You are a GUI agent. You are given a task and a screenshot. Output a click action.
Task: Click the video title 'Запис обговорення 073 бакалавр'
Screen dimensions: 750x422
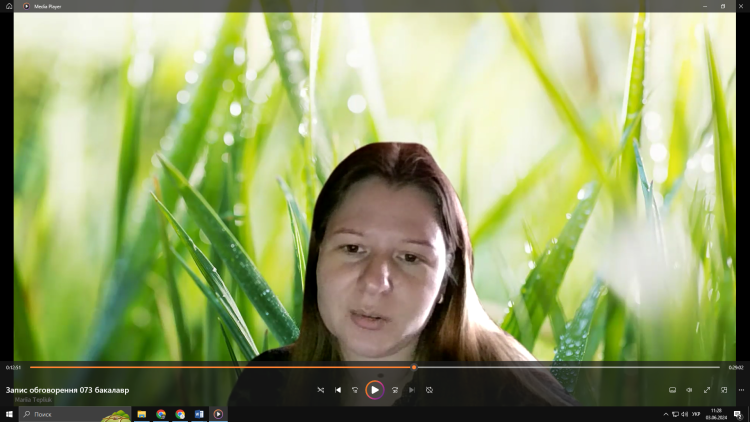pos(67,390)
